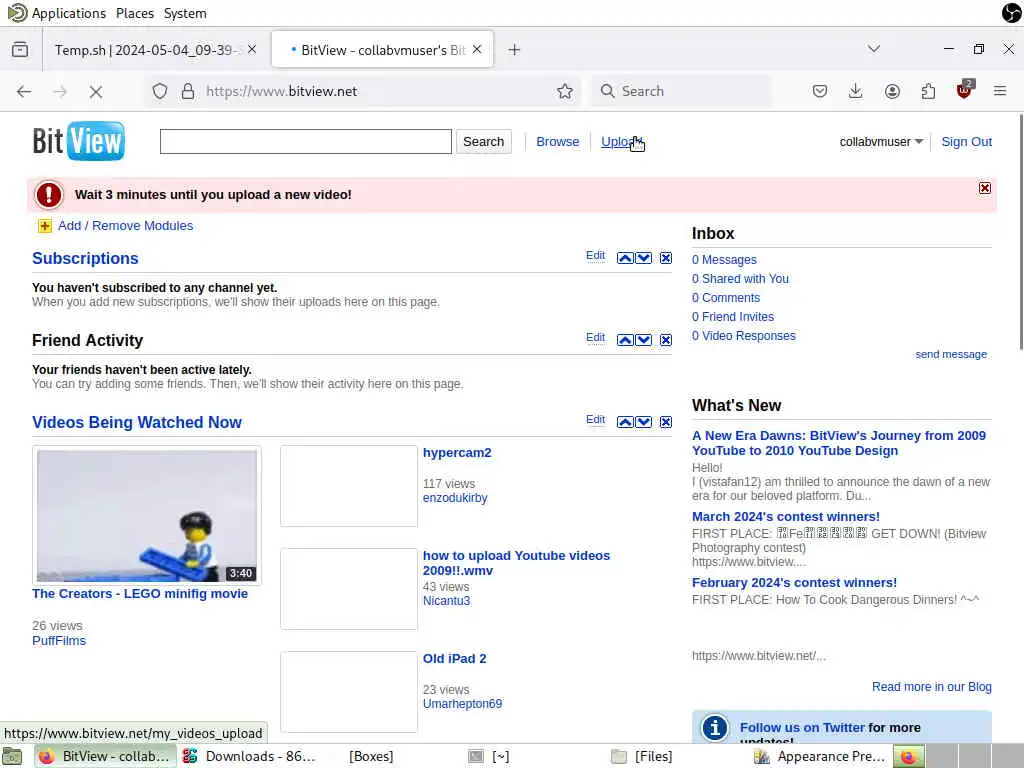Open March 2024's contest winners post
This screenshot has width=1024, height=768.
tap(786, 517)
